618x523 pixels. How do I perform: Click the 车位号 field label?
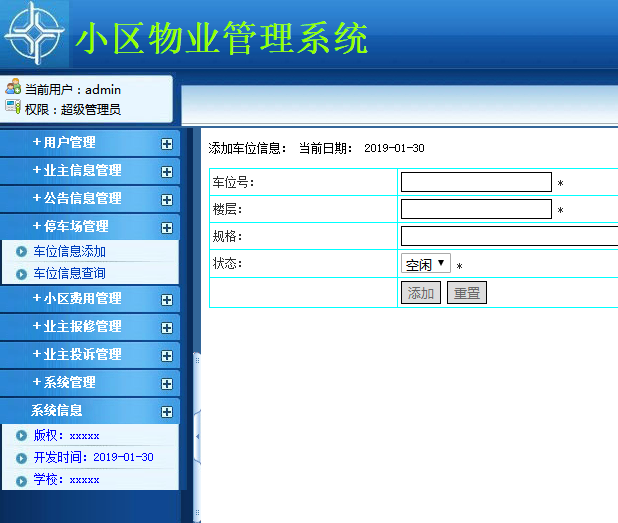pos(234,182)
